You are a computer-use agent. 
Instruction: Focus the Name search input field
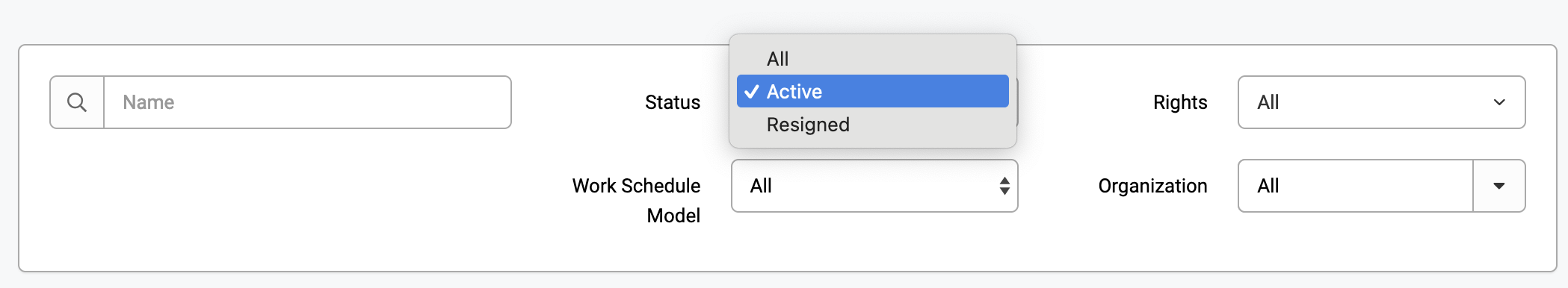pyautogui.click(x=307, y=102)
